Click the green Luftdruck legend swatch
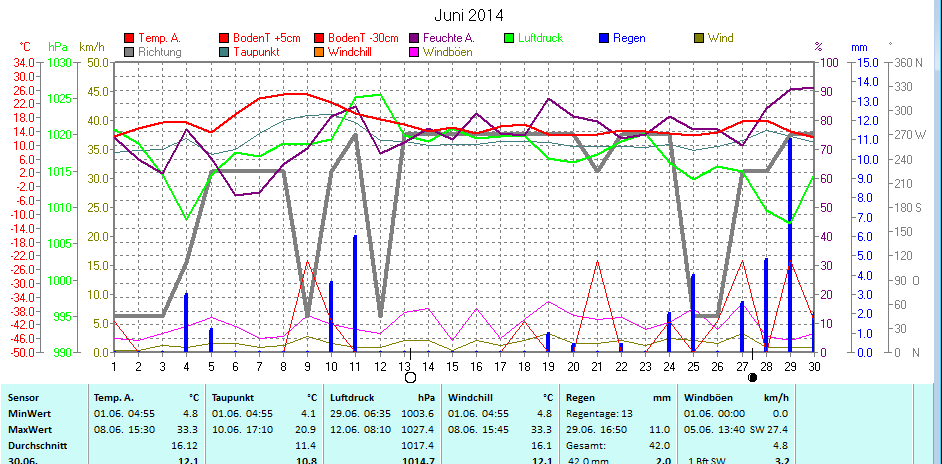Image resolution: width=942 pixels, height=464 pixels. (509, 38)
